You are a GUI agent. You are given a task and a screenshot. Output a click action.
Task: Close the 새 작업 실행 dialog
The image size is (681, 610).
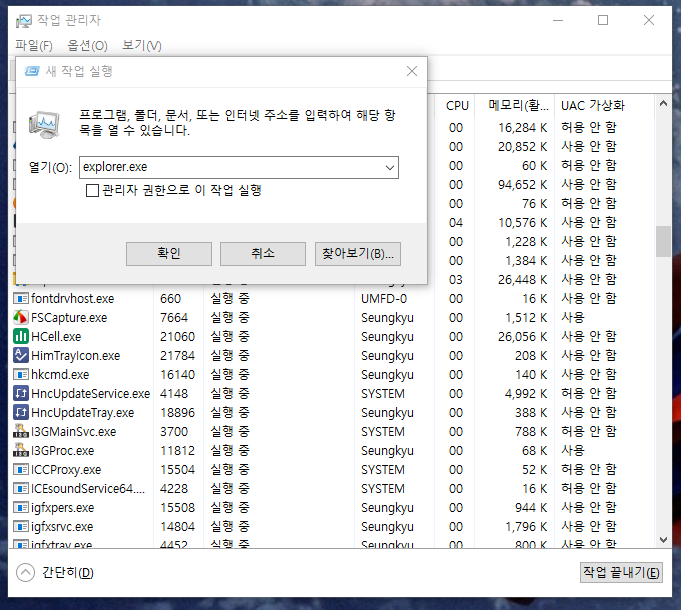click(x=412, y=71)
